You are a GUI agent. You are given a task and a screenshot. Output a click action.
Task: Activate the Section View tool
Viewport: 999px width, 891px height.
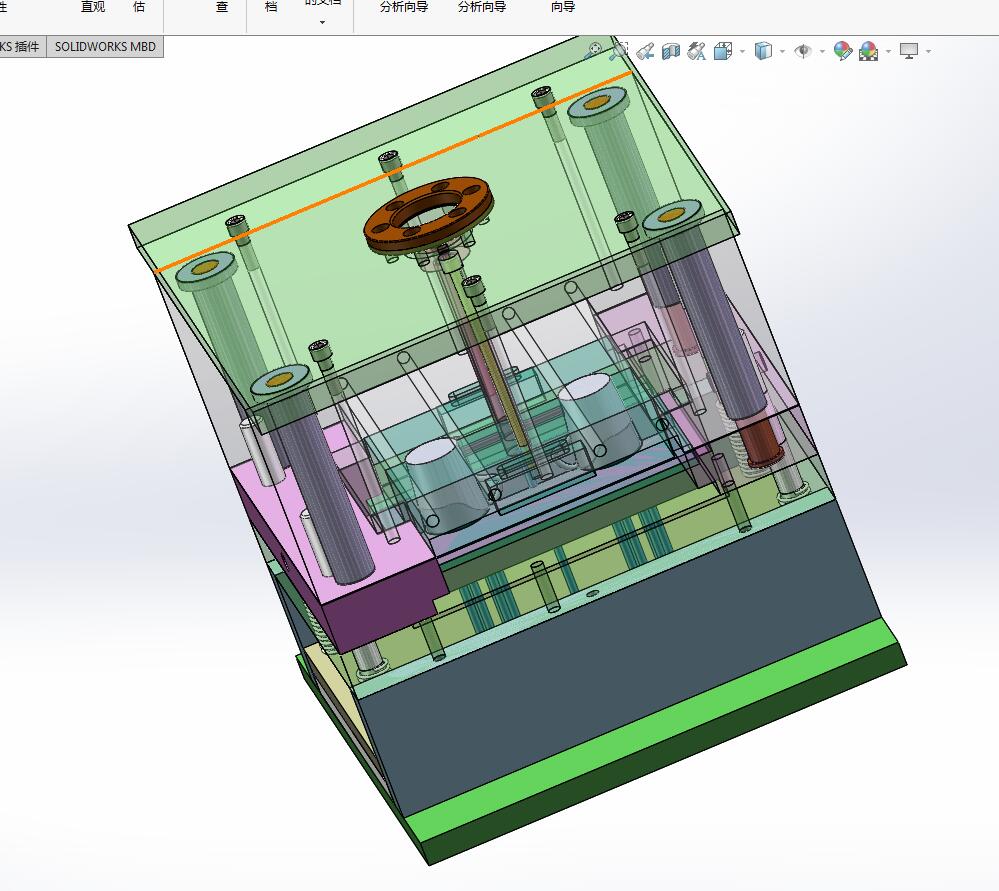click(x=669, y=50)
